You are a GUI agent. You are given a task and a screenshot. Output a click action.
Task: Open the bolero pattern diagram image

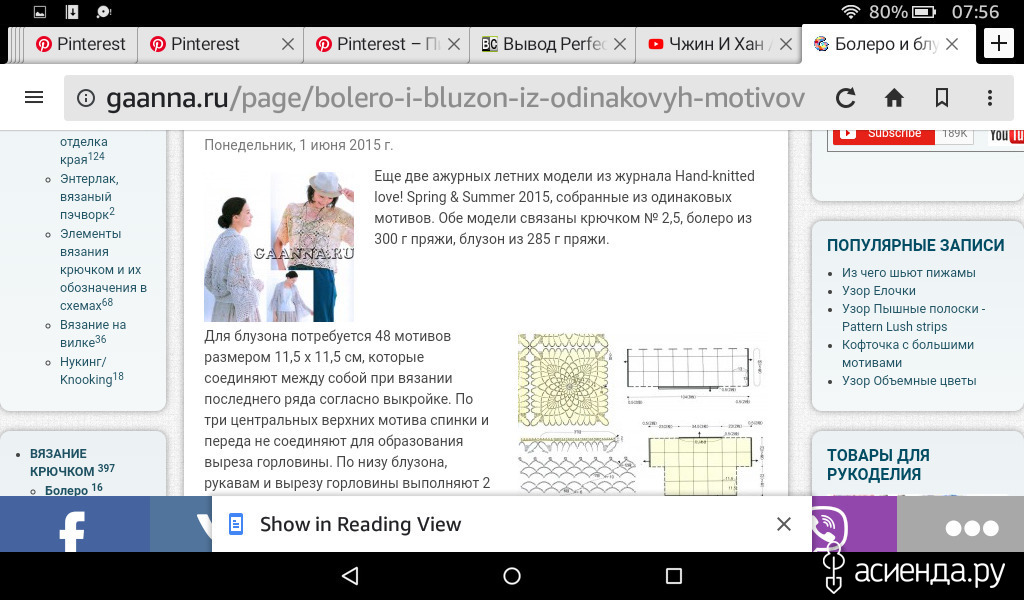[x=694, y=374]
